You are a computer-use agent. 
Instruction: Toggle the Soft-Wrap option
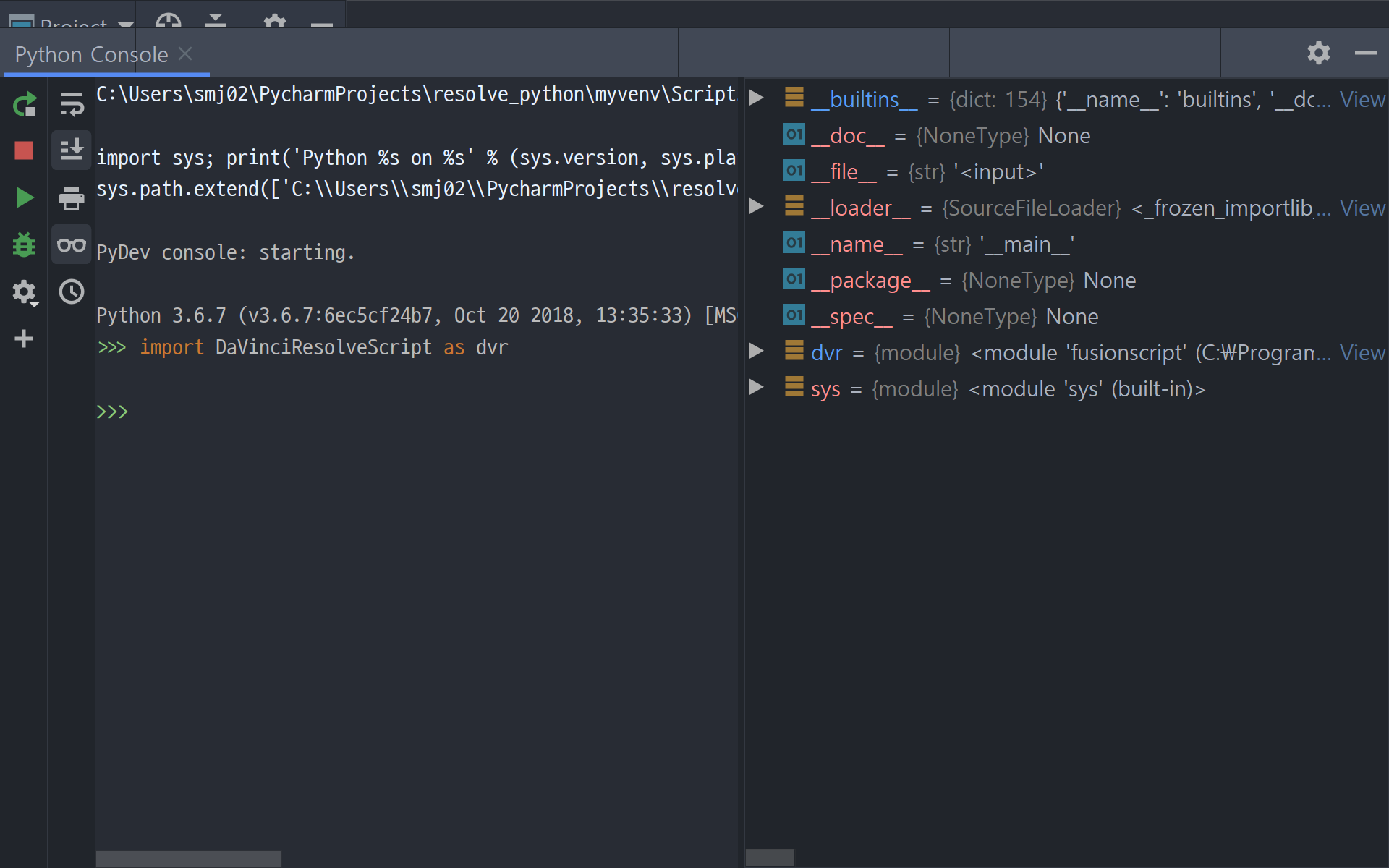click(71, 105)
